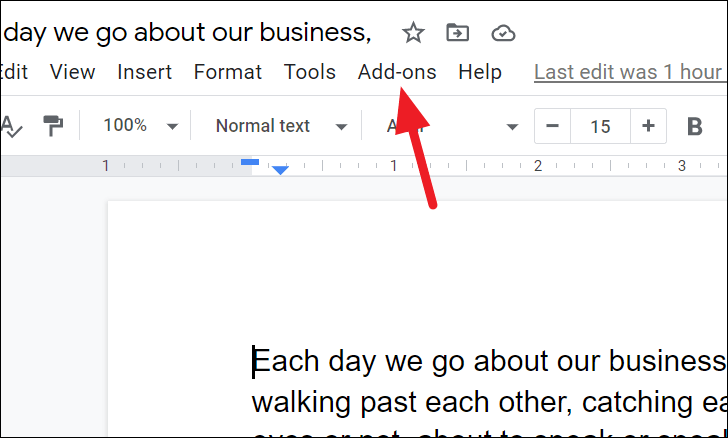Open the Insert menu

tap(144, 72)
